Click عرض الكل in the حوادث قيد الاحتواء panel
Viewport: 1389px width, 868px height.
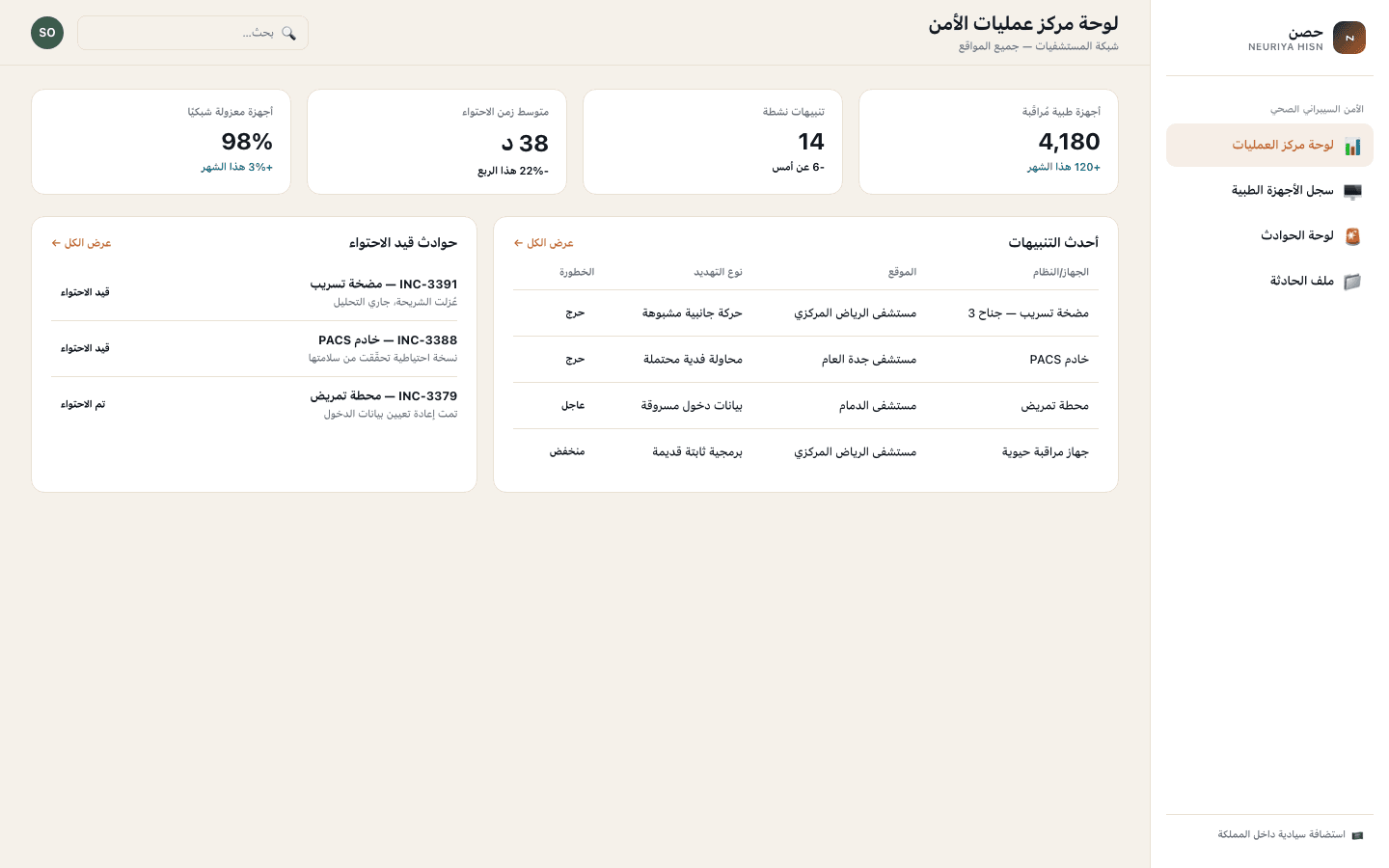[x=82, y=243]
